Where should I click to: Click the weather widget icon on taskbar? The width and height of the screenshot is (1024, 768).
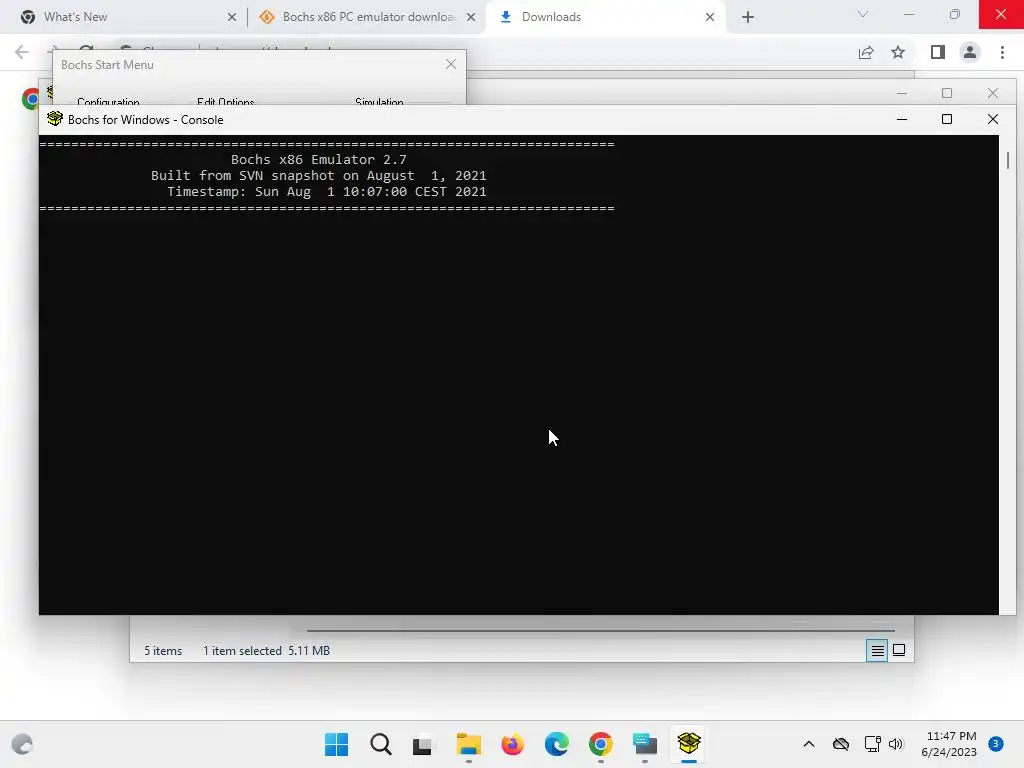pyautogui.click(x=22, y=744)
